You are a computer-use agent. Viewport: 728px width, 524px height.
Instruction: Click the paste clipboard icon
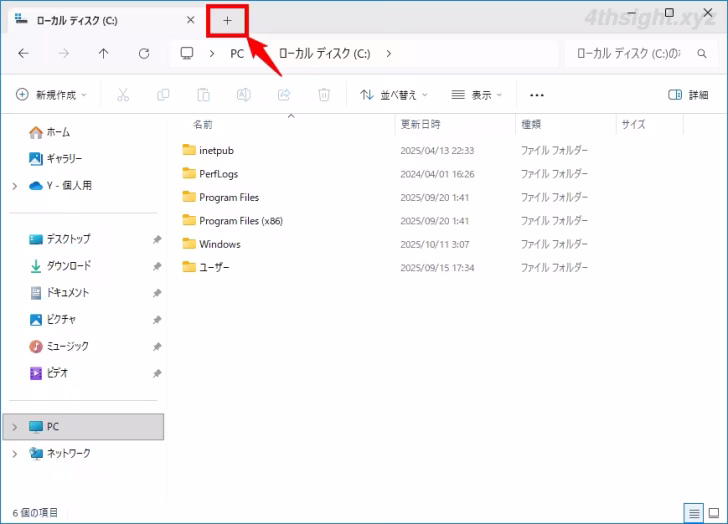203,95
